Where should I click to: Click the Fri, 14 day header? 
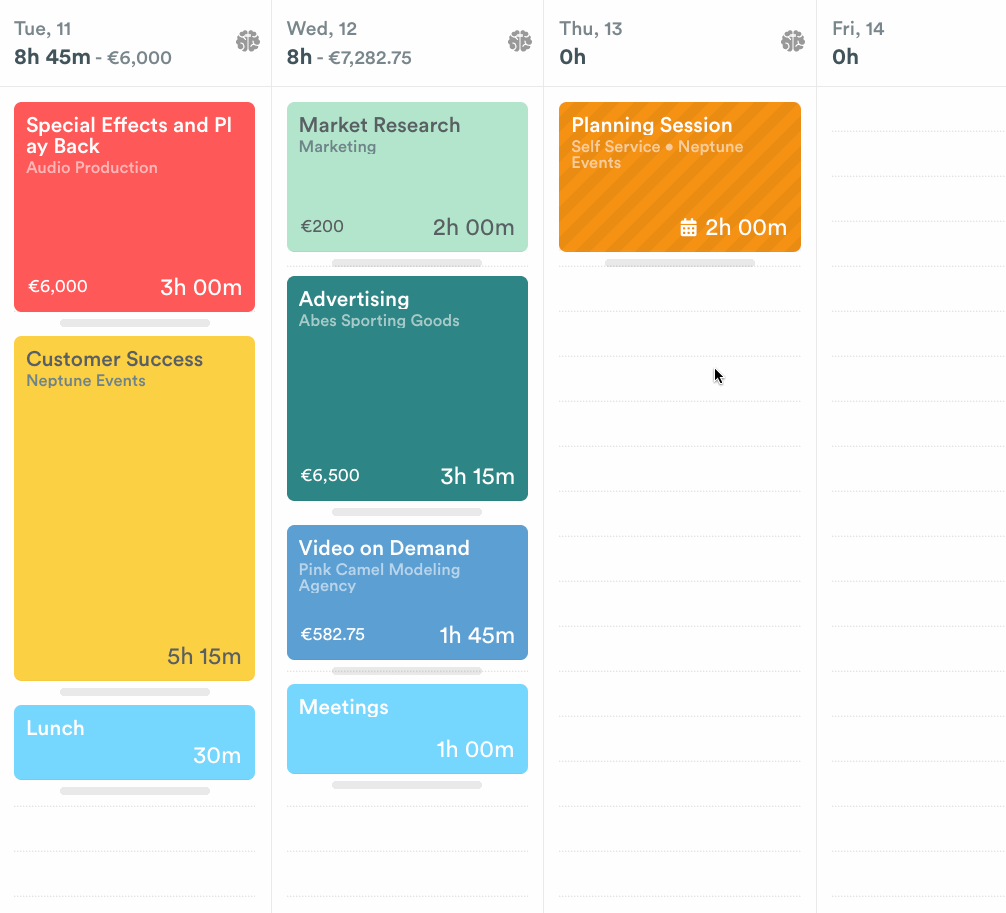(x=858, y=29)
